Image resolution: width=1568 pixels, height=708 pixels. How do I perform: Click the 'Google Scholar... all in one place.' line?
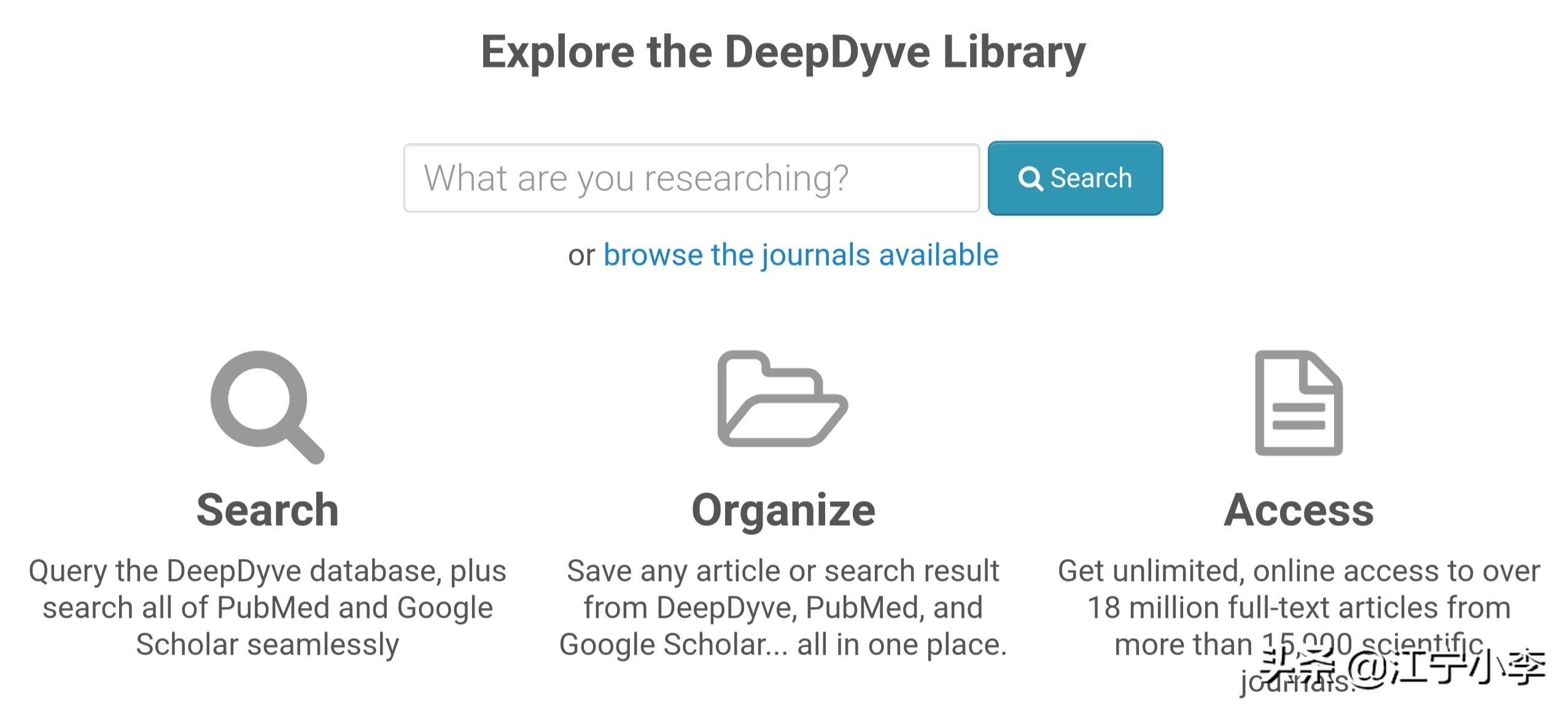tap(783, 645)
